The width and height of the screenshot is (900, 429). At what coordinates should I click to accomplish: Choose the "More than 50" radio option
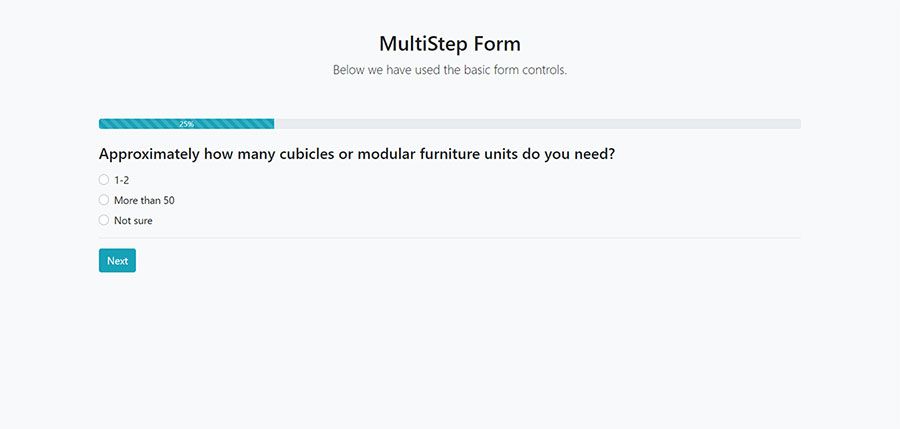[104, 200]
